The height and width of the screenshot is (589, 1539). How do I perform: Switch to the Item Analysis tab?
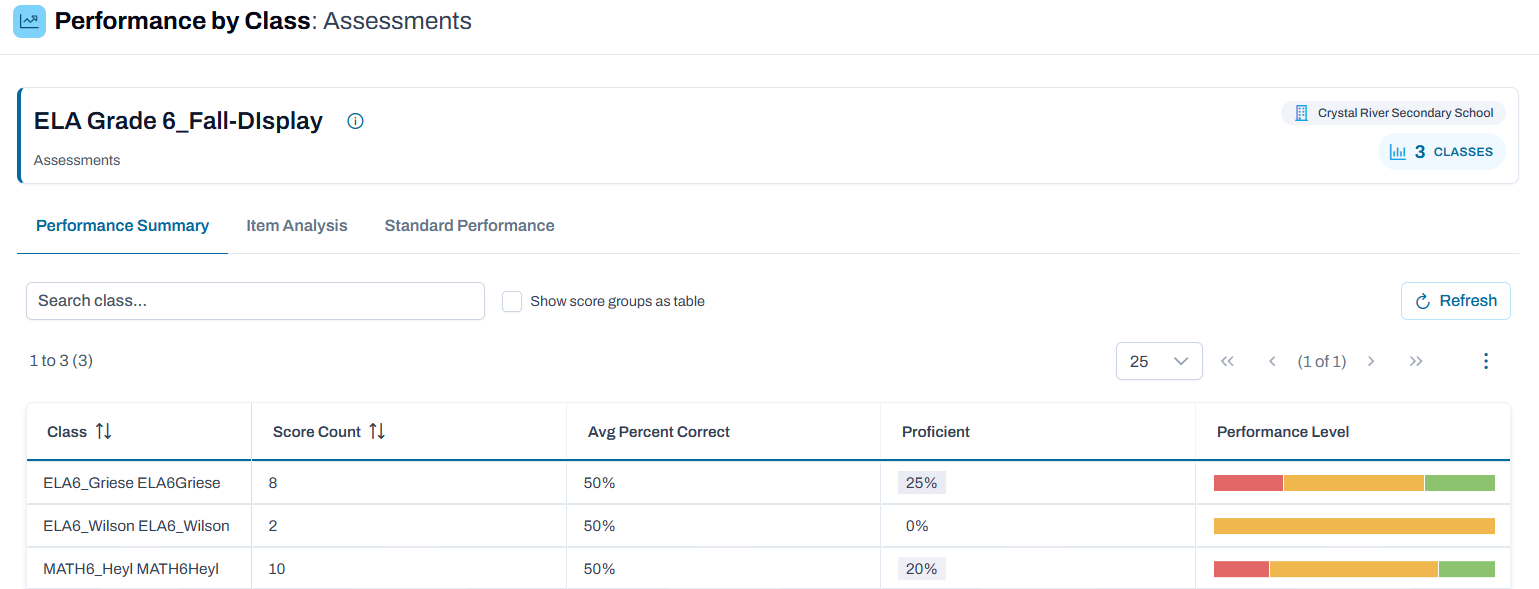click(297, 226)
